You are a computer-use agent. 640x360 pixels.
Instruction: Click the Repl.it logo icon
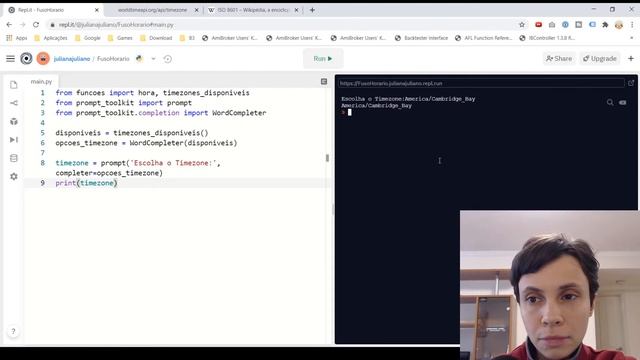click(27, 59)
